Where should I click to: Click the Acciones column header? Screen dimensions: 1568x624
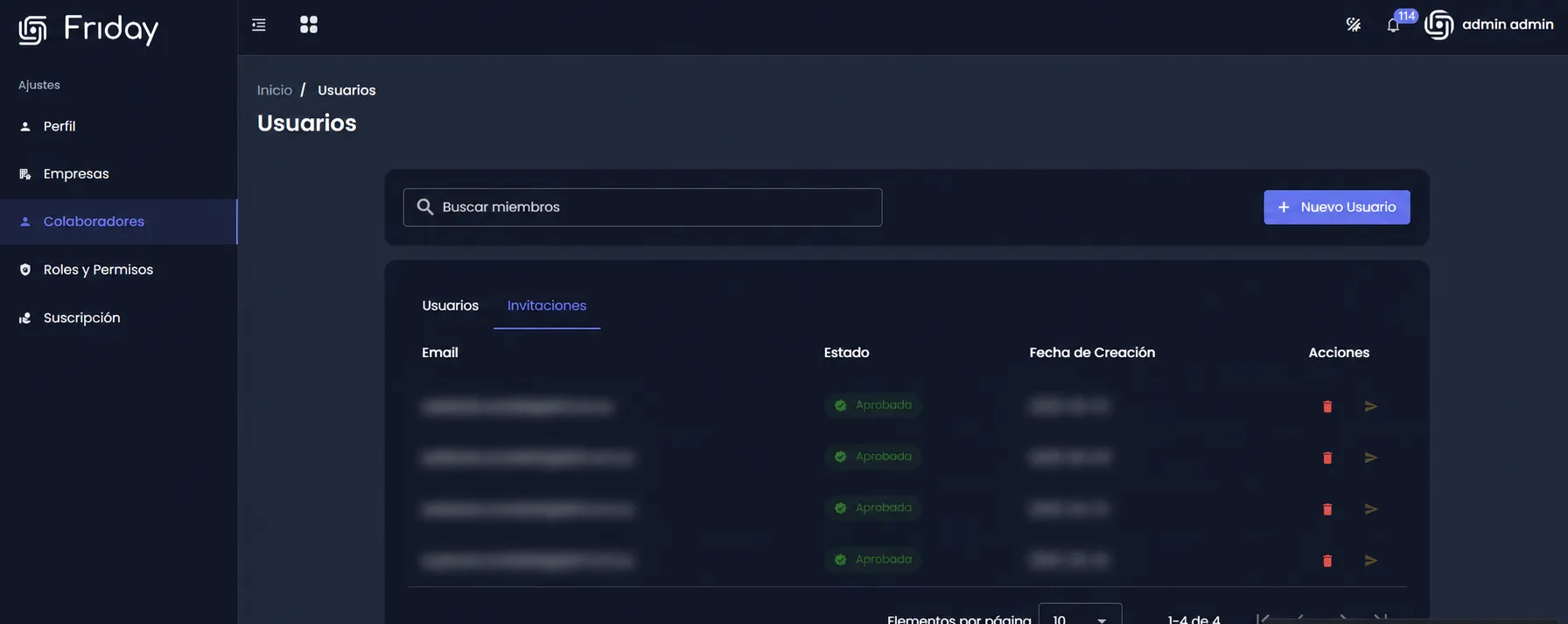click(x=1339, y=353)
